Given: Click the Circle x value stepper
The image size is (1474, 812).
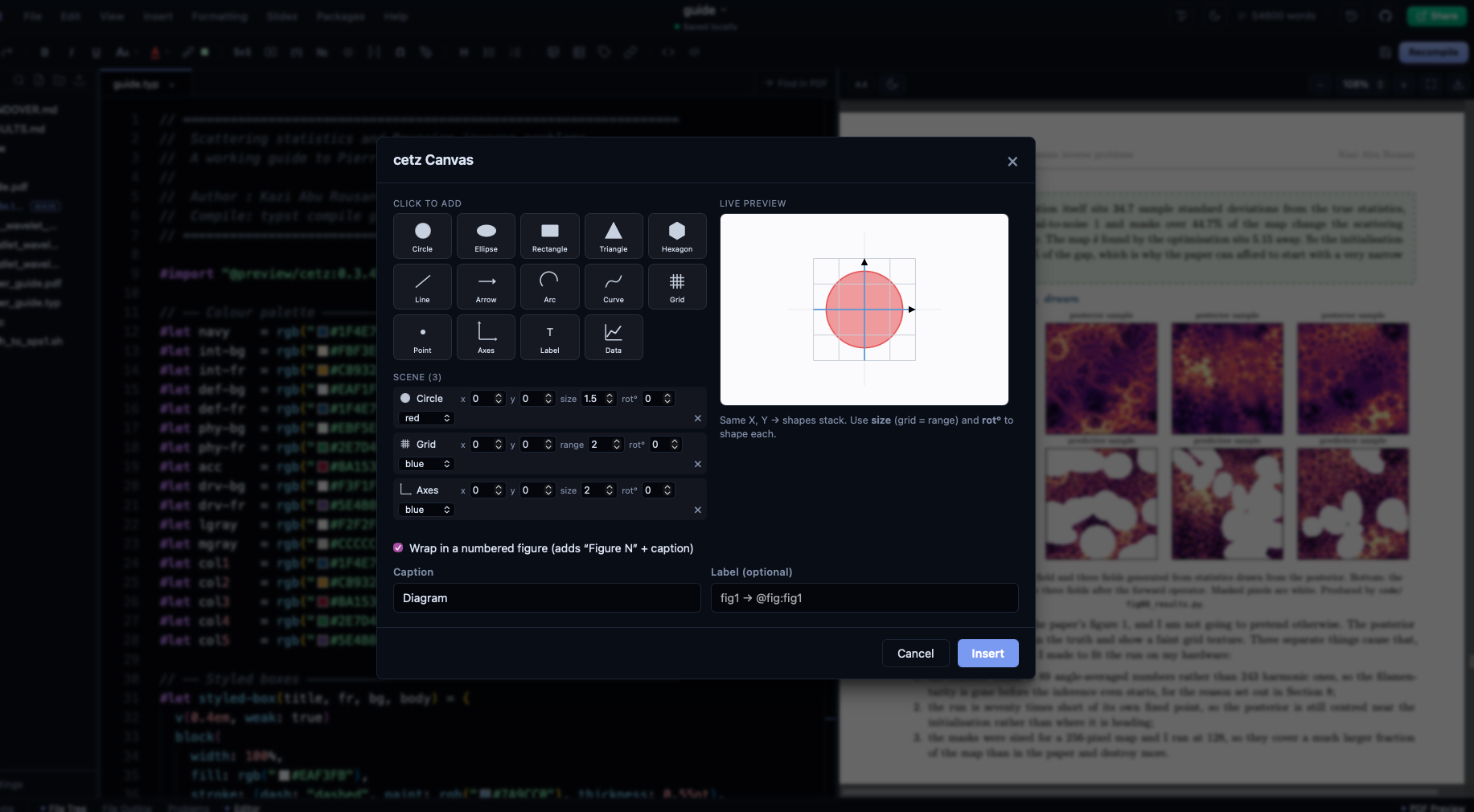Looking at the screenshot, I should coord(499,399).
